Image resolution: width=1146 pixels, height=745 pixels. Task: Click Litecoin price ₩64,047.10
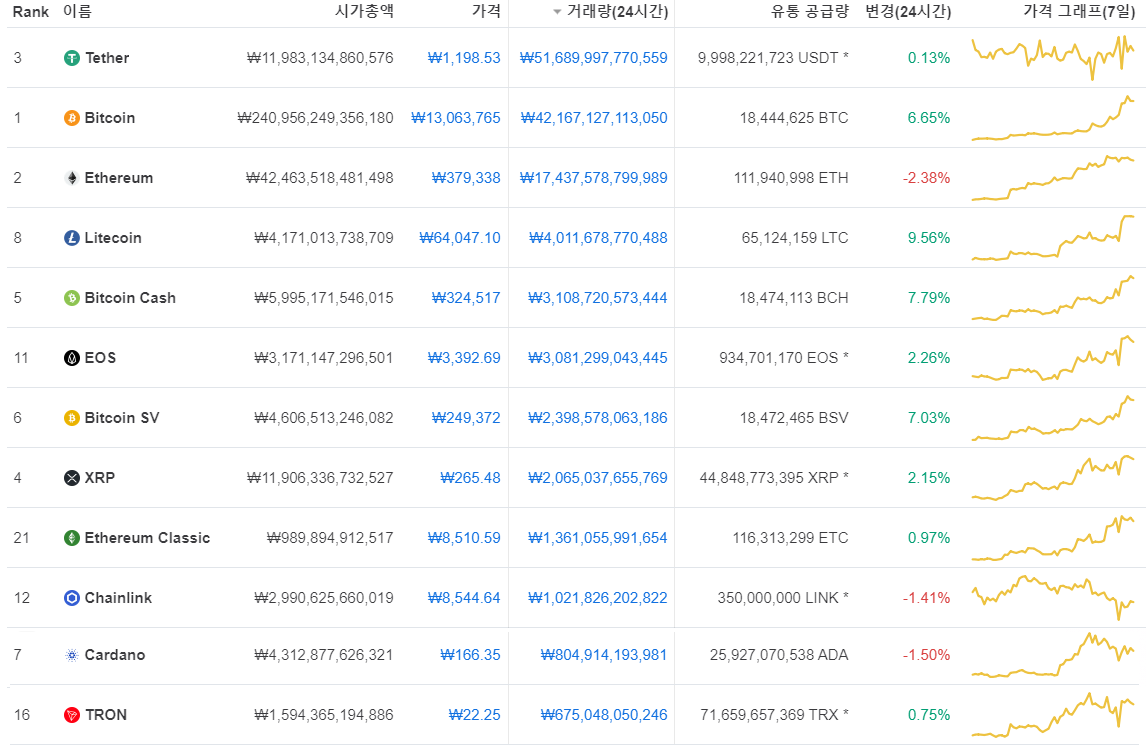point(460,238)
